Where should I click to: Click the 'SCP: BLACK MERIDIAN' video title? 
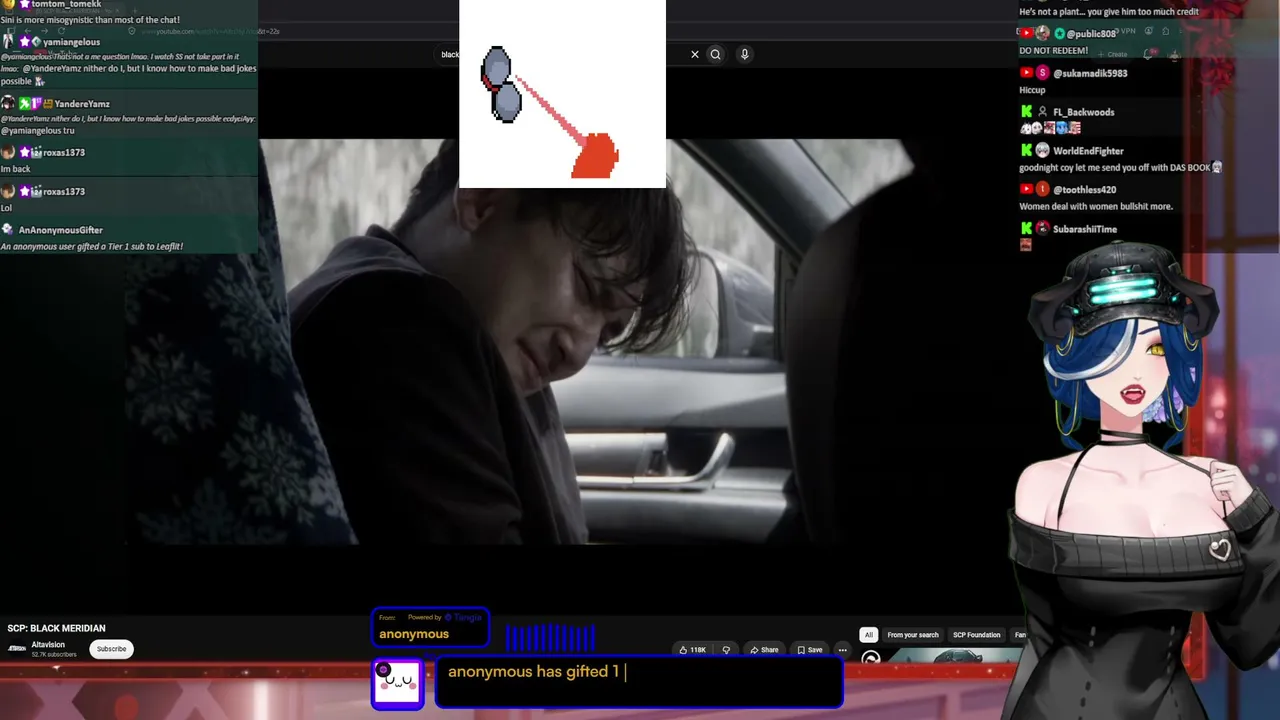(x=56, y=628)
